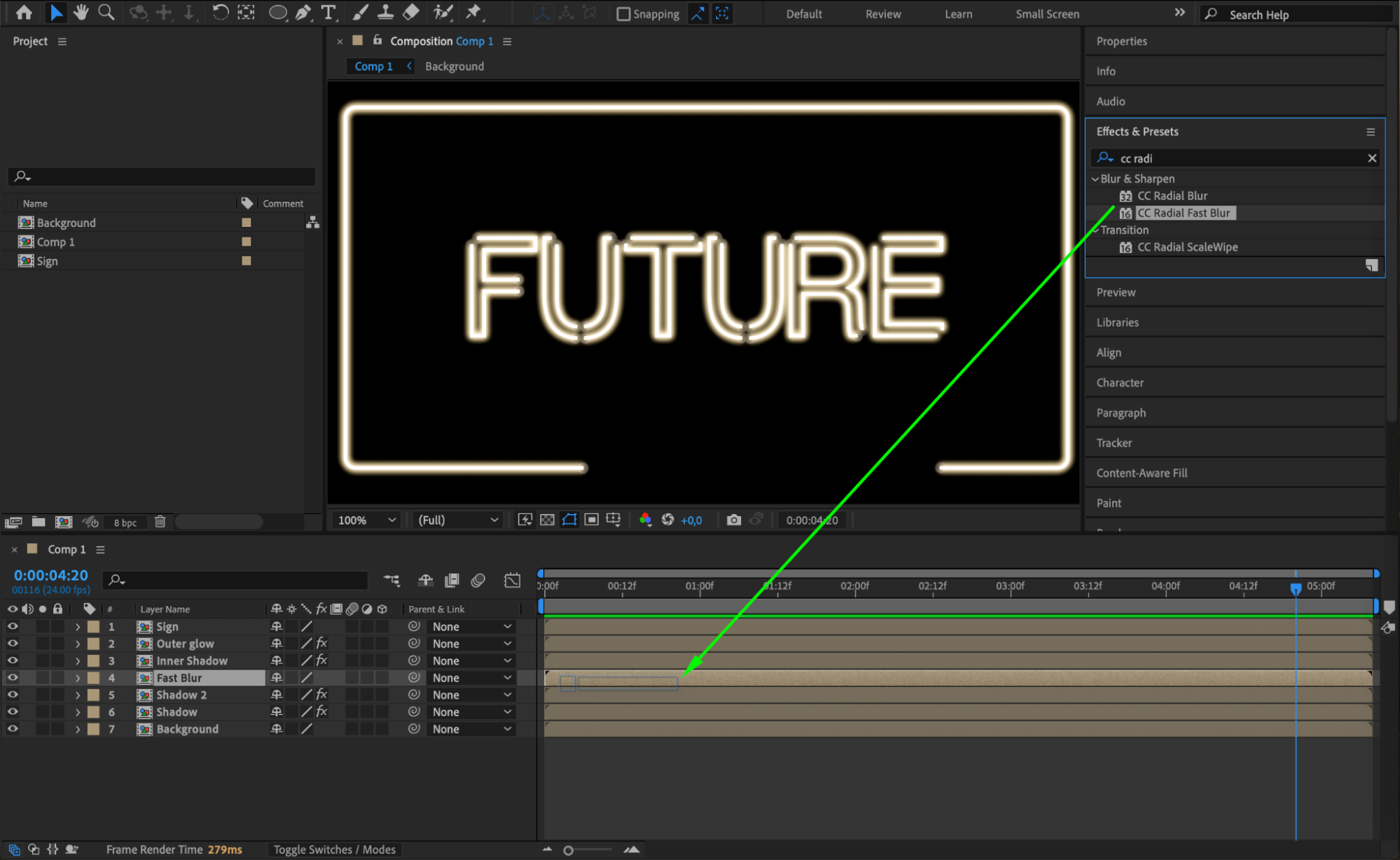Select the Ellipse shape tool
Viewport: 1400px width, 860px height.
tap(278, 13)
